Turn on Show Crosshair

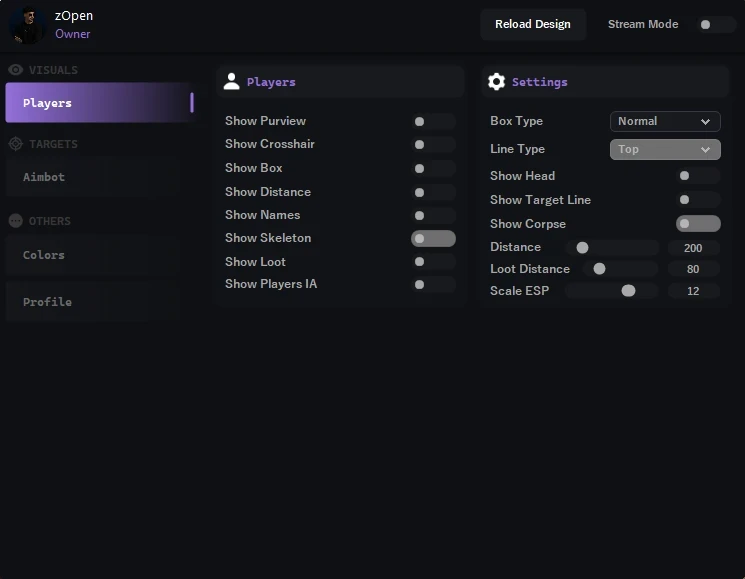click(x=432, y=145)
